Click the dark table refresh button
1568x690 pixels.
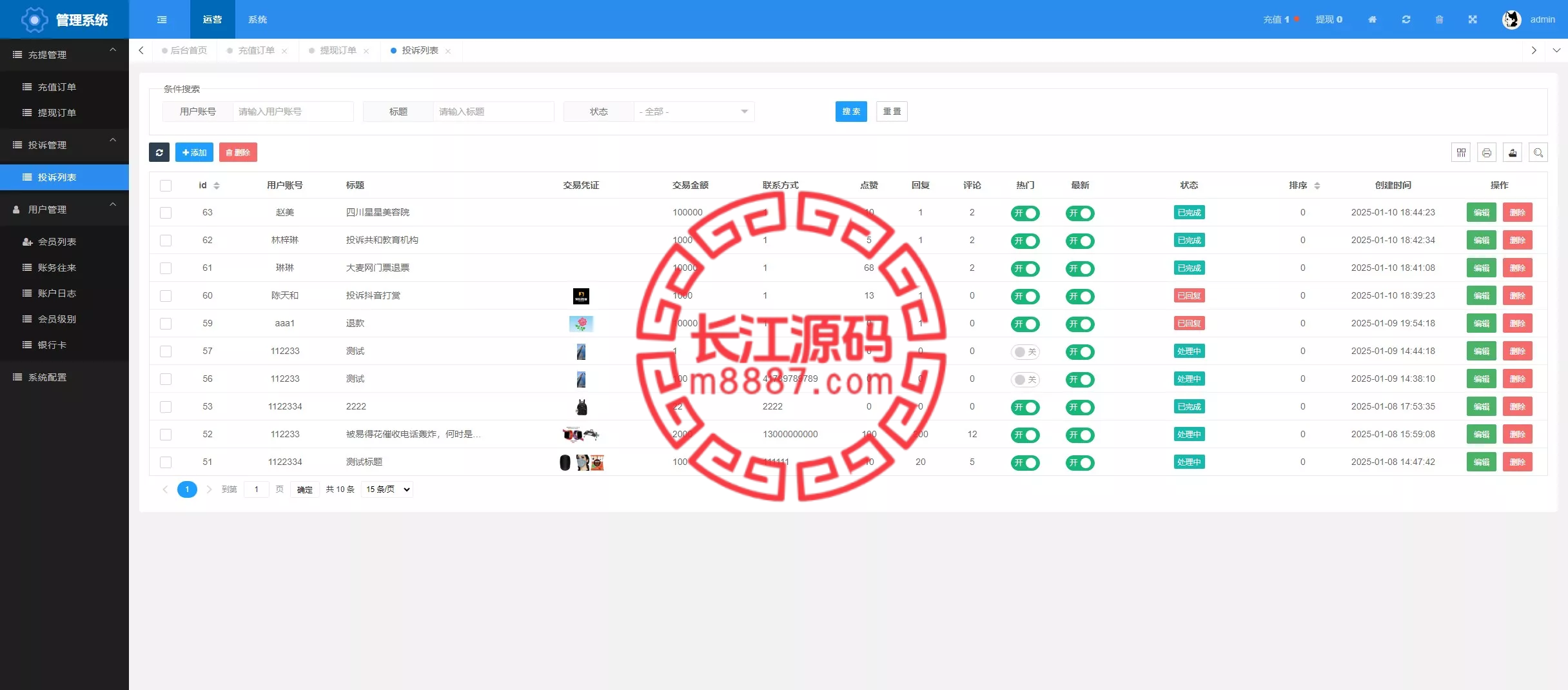coord(159,152)
